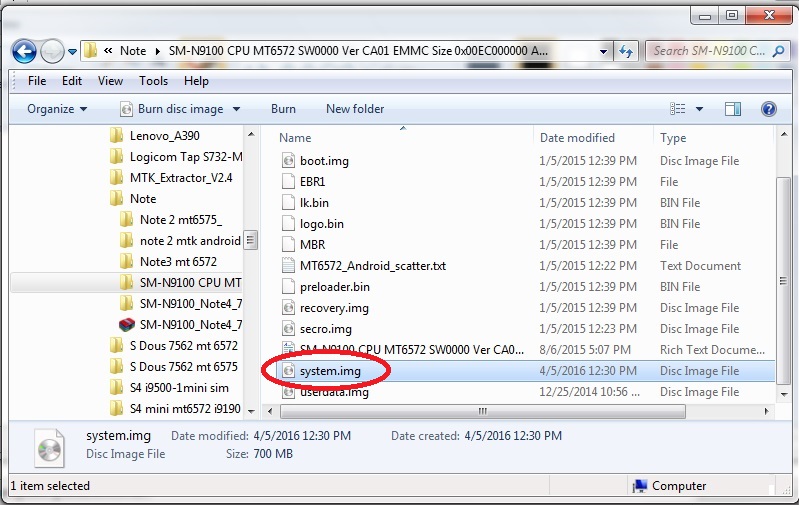The width and height of the screenshot is (799, 505).
Task: Select the secro.img disc icon
Action: click(x=288, y=329)
